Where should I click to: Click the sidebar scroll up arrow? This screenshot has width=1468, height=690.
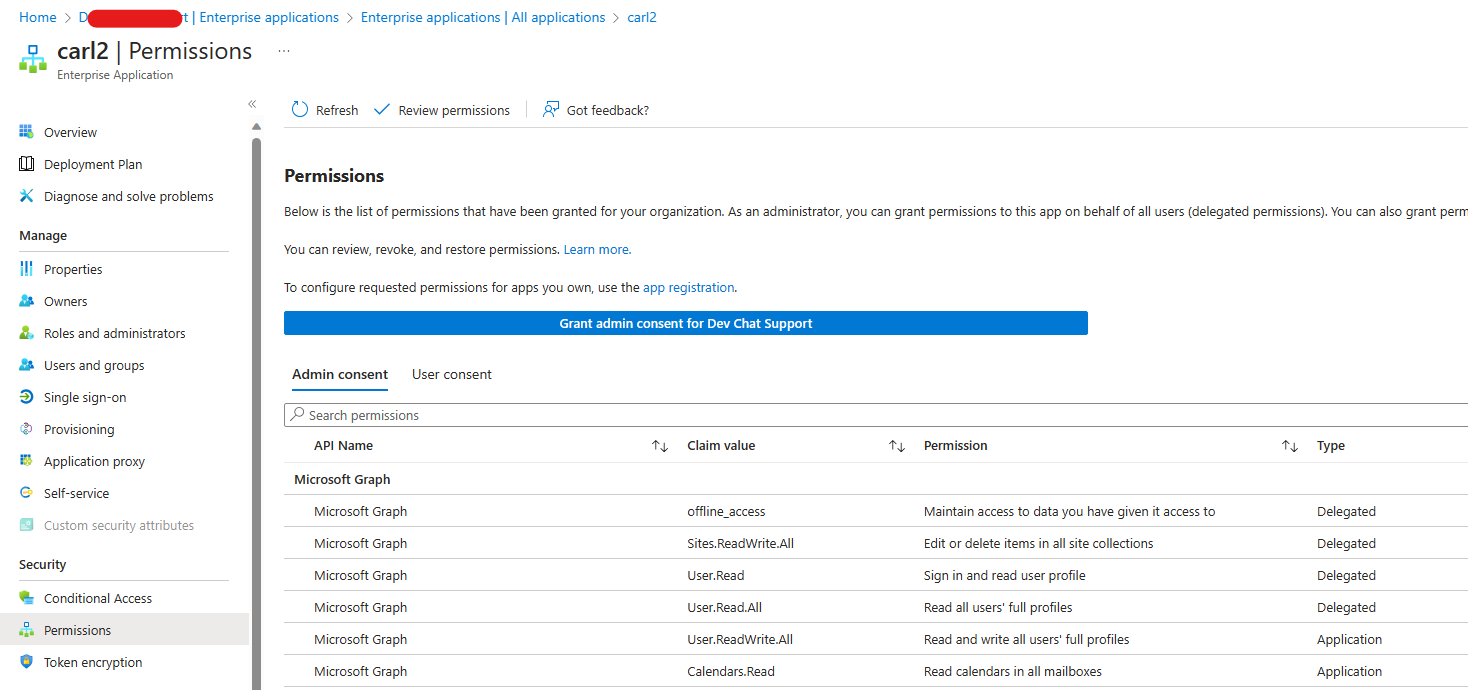(x=256, y=126)
